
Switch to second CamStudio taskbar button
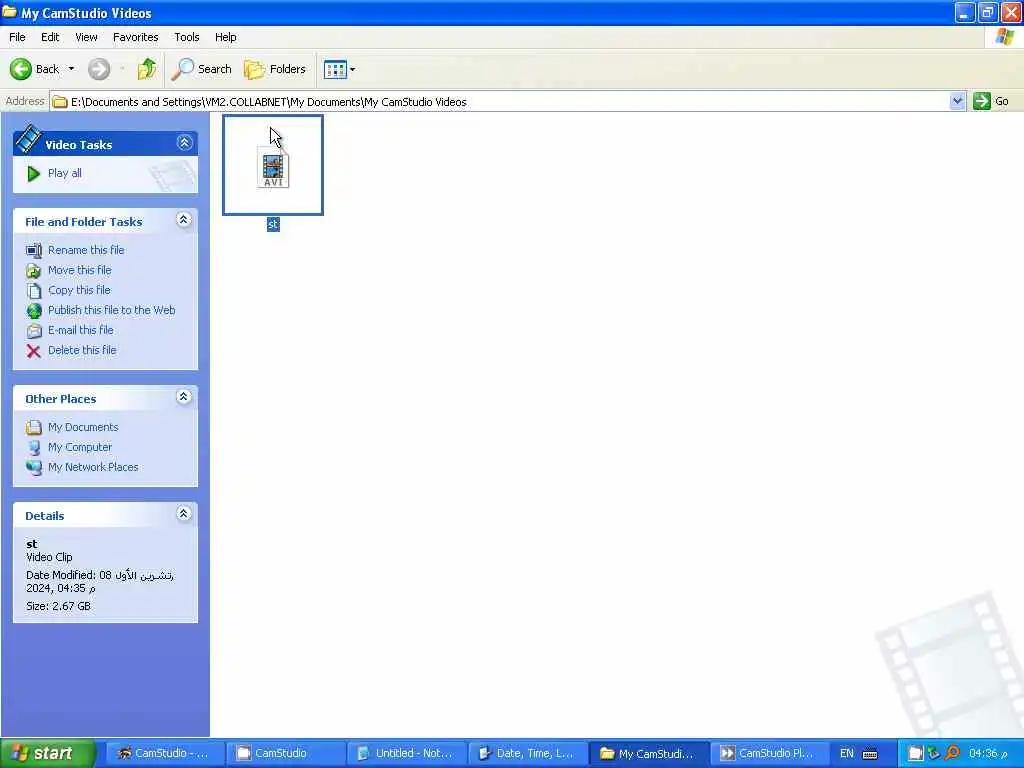[x=286, y=753]
